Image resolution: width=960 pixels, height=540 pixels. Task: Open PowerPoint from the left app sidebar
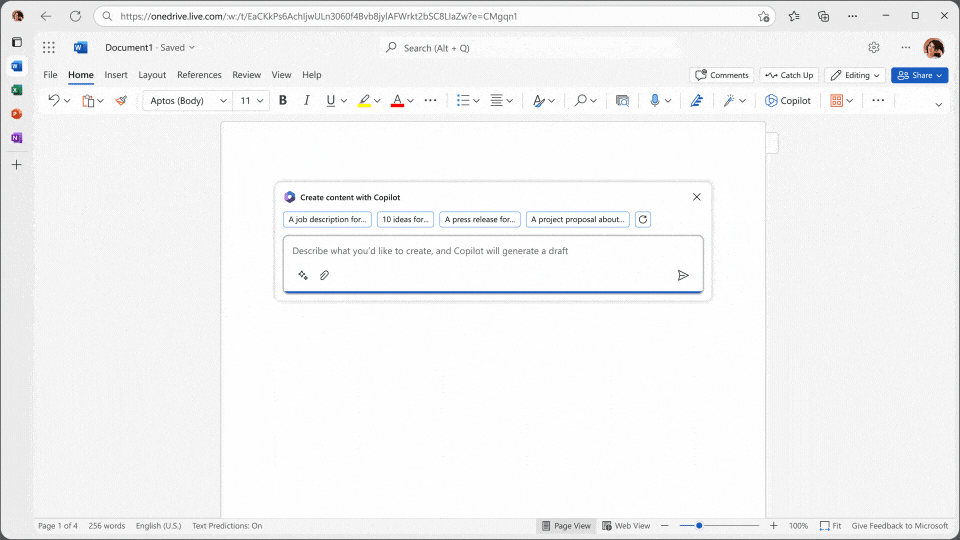point(16,114)
